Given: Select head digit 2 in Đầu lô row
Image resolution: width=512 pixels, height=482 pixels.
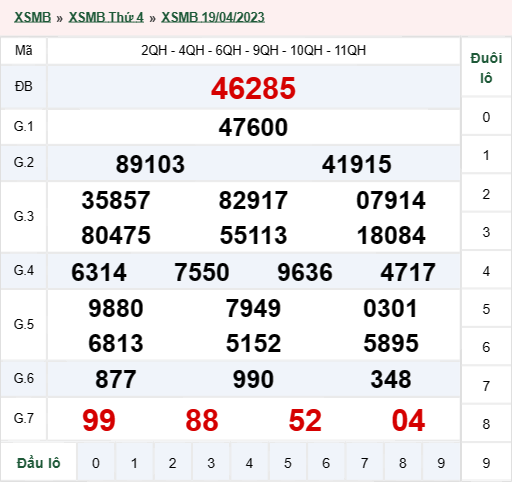Looking at the screenshot, I should tap(172, 463).
